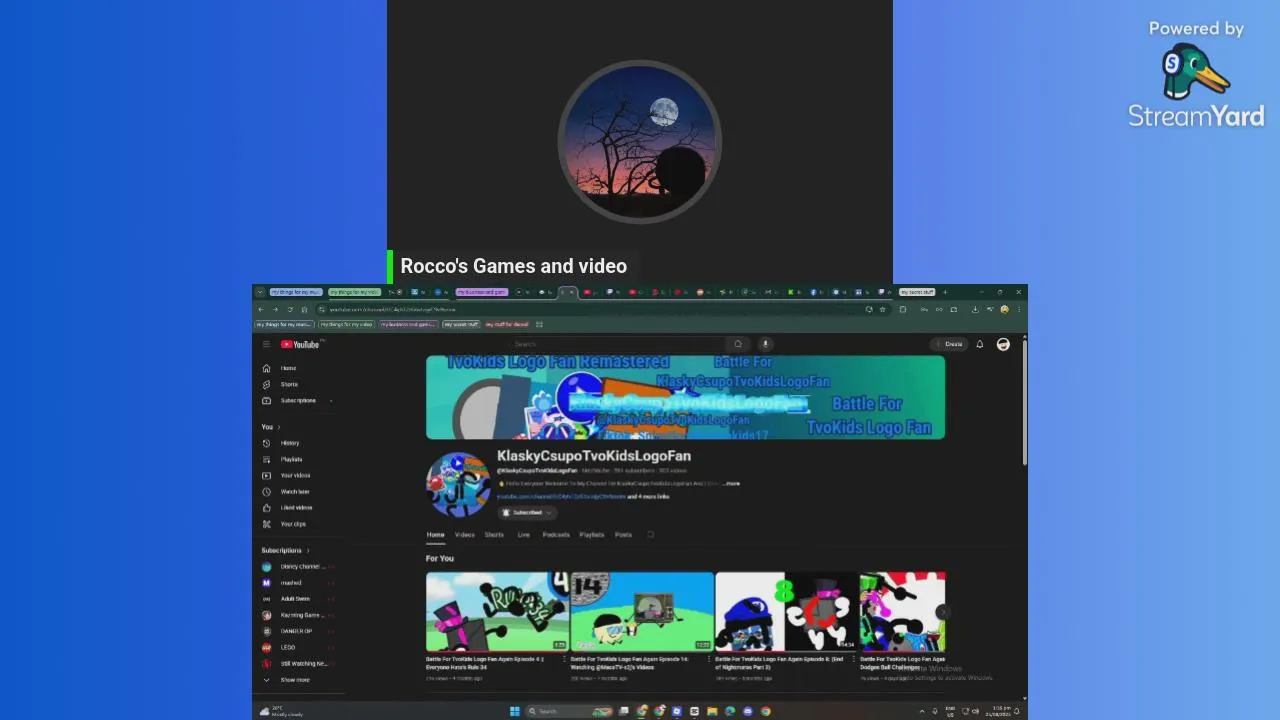Screen dimensions: 1280x720
Task: Open File Explorer from the taskbar
Action: tap(712, 711)
